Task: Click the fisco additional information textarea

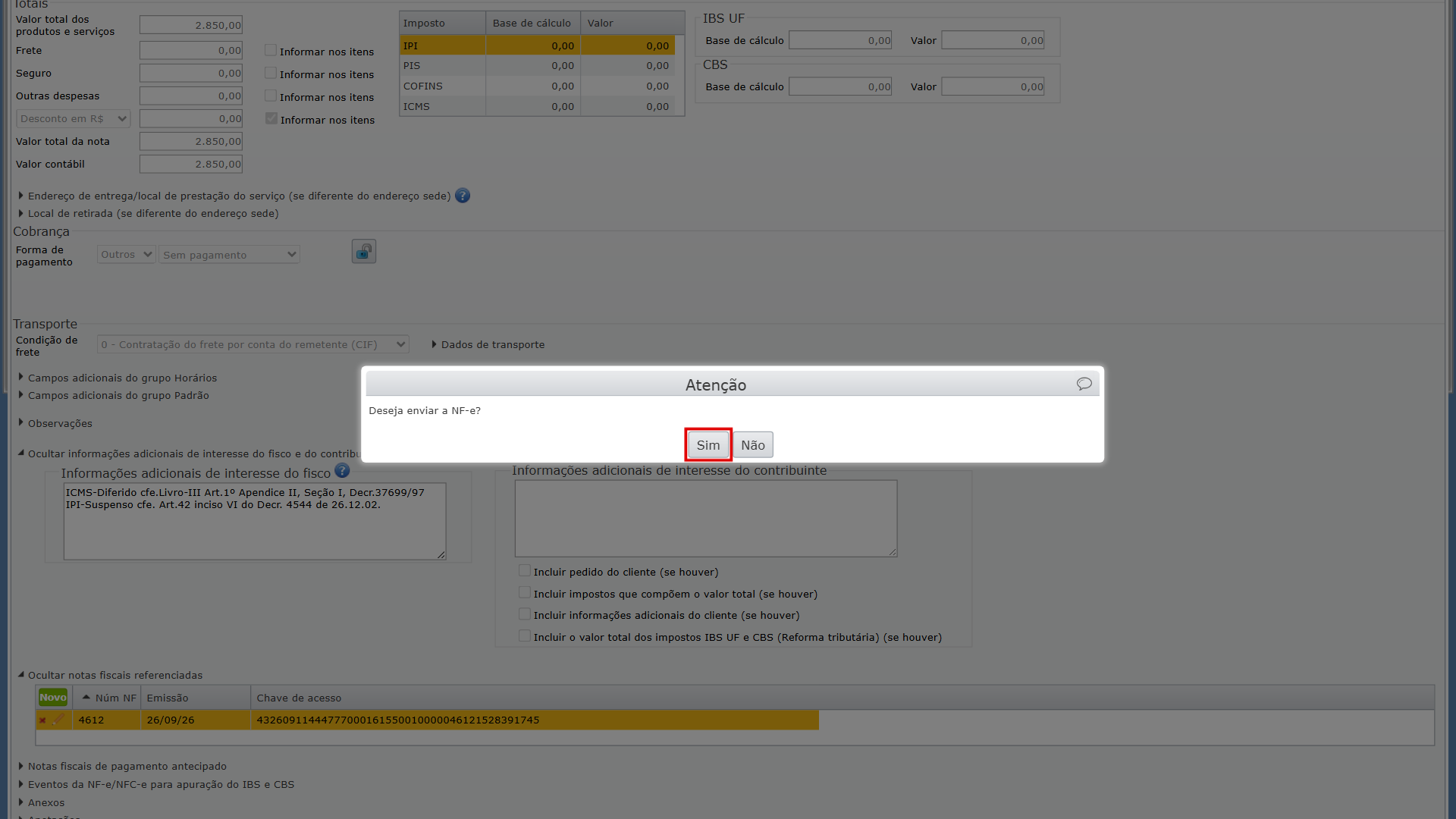Action: pos(255,522)
